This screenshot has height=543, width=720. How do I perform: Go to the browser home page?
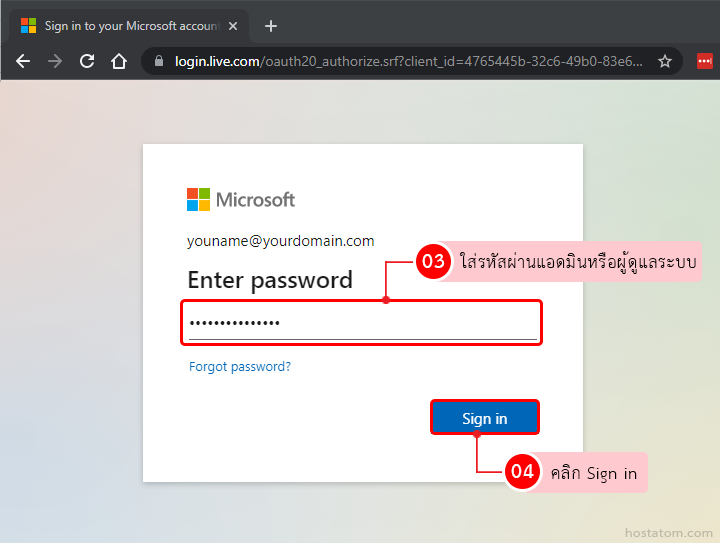[119, 61]
